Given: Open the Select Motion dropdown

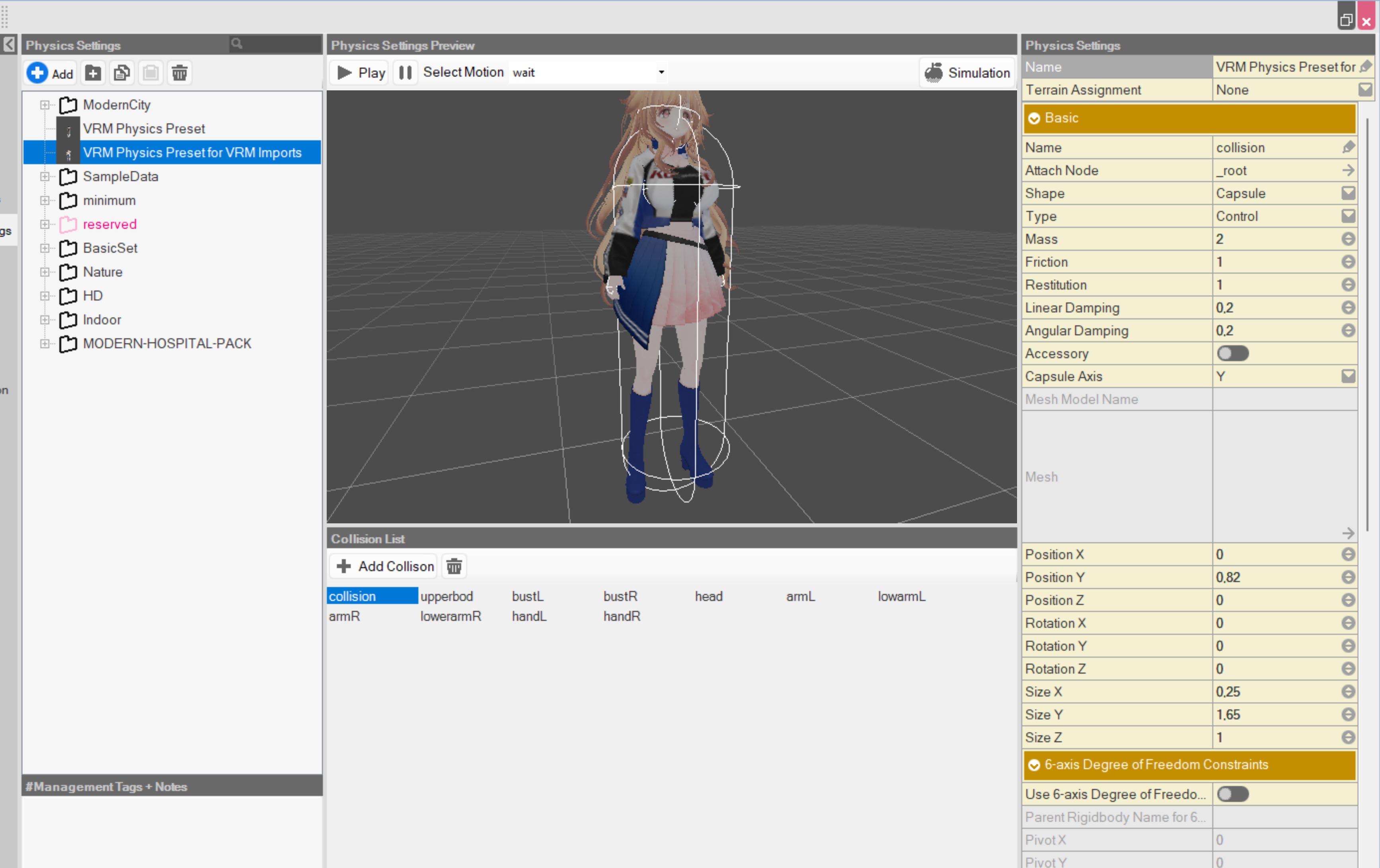Looking at the screenshot, I should click(661, 72).
